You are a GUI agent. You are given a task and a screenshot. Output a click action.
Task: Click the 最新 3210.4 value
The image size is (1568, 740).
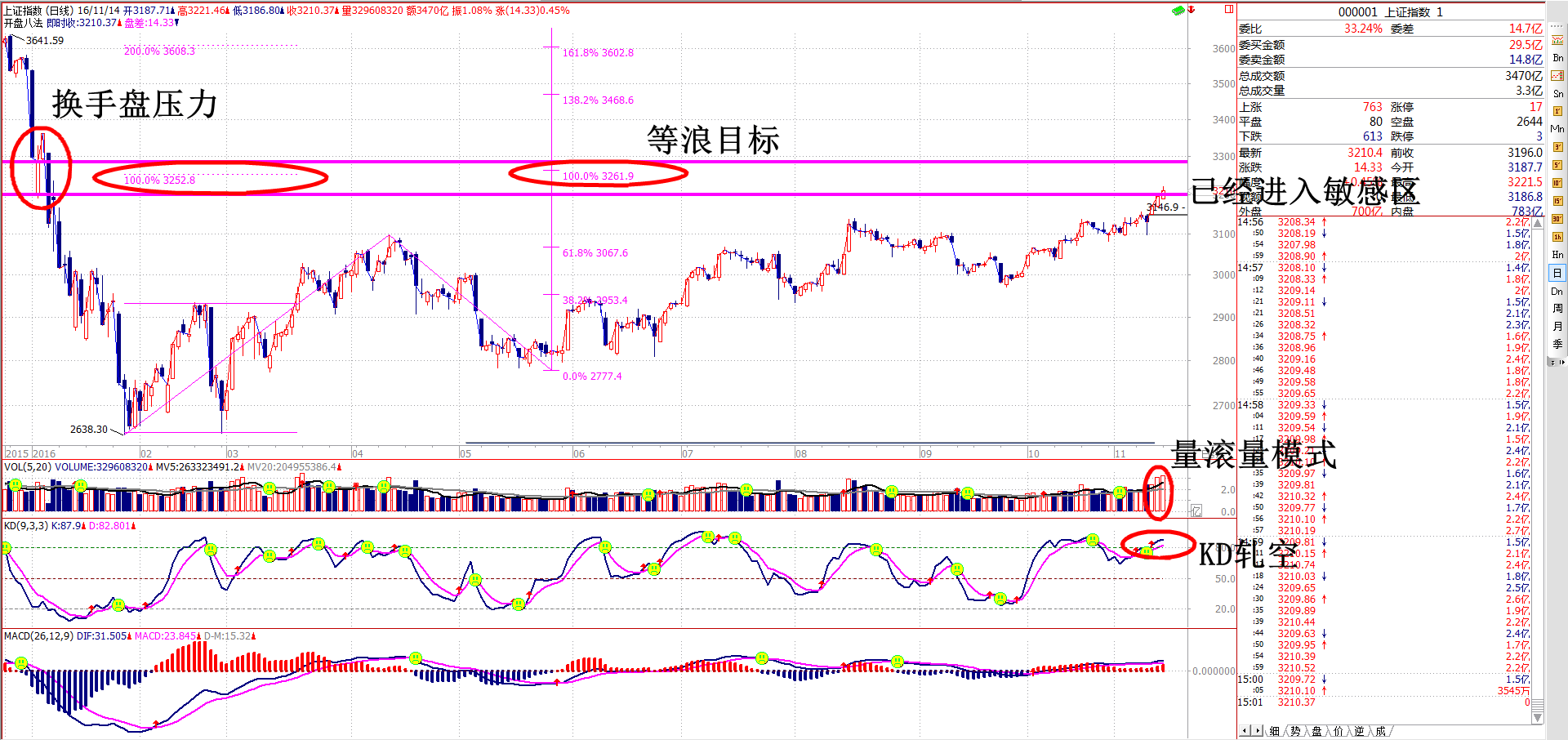(x=1365, y=153)
